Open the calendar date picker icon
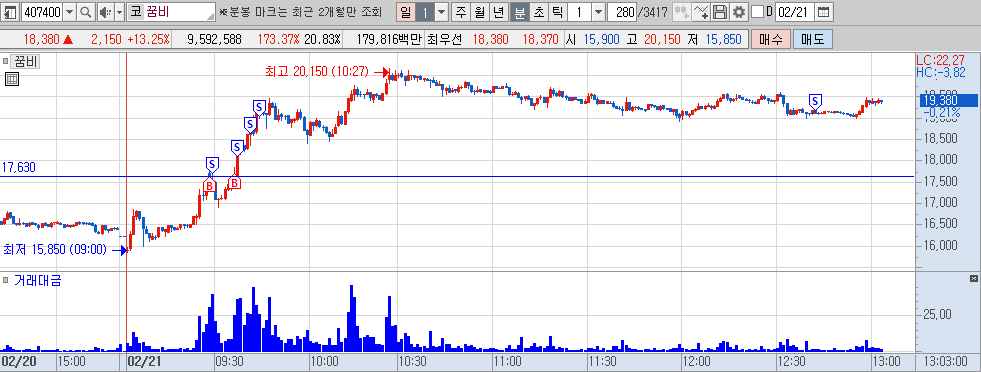The width and height of the screenshot is (981, 372). [x=824, y=12]
